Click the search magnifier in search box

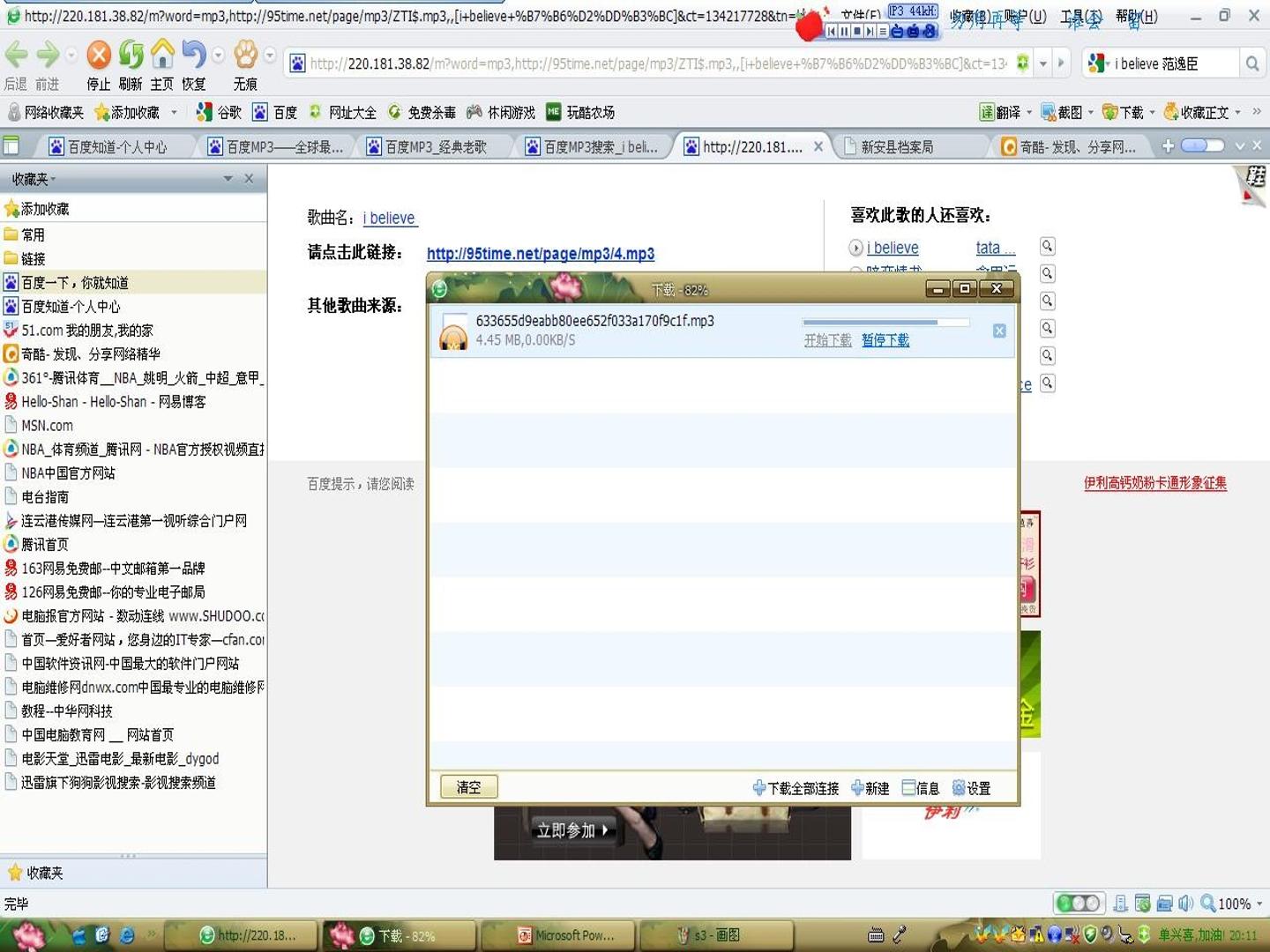(1251, 63)
